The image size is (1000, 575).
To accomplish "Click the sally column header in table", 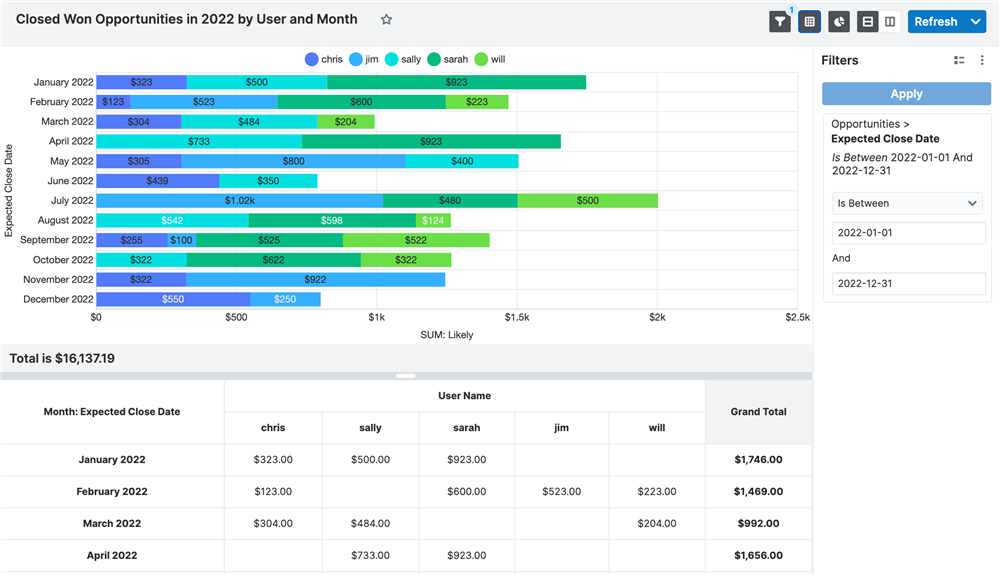I will [x=370, y=428].
